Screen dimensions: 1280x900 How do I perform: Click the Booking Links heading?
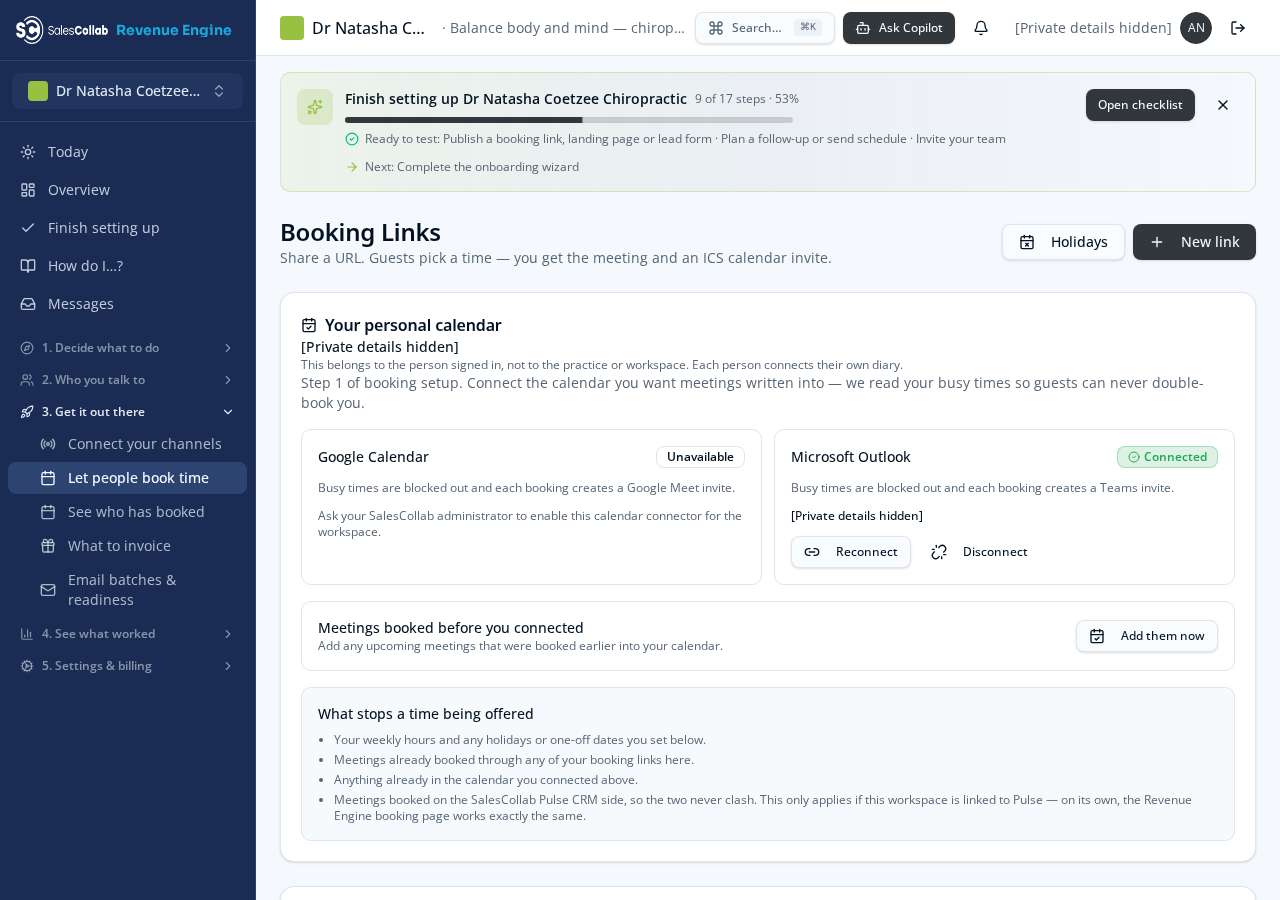point(360,232)
